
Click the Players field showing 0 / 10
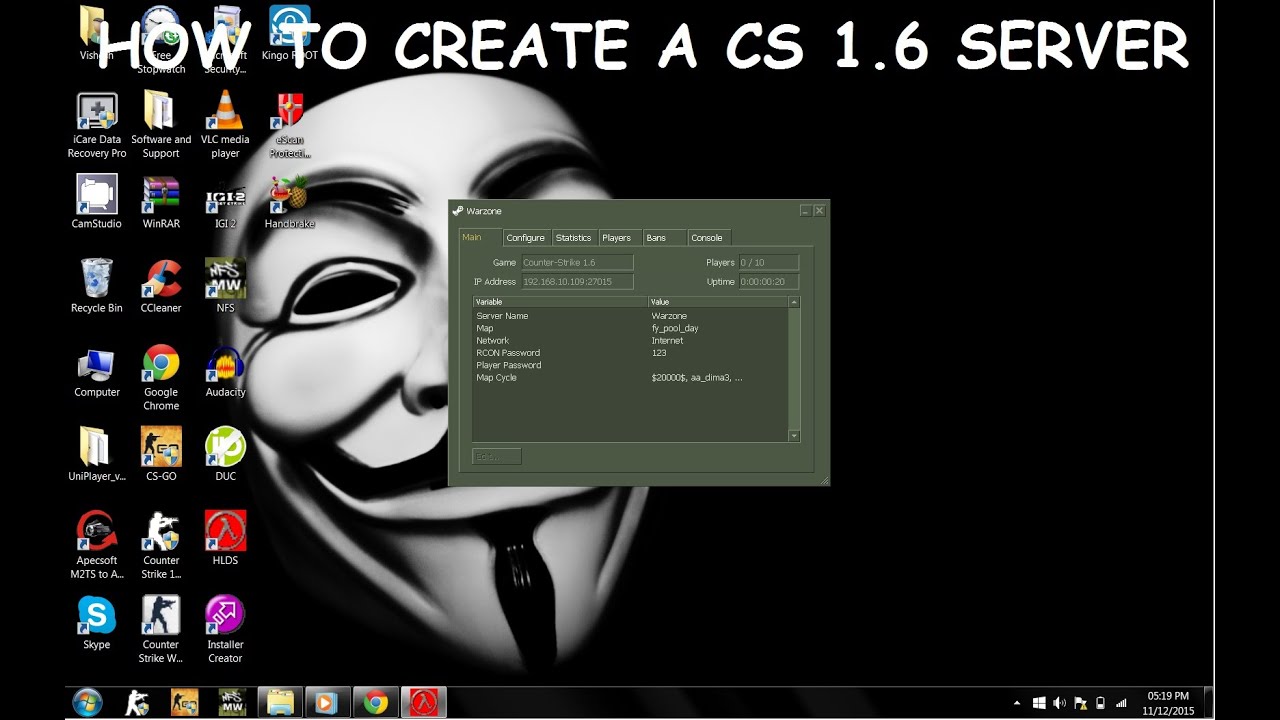click(768, 262)
